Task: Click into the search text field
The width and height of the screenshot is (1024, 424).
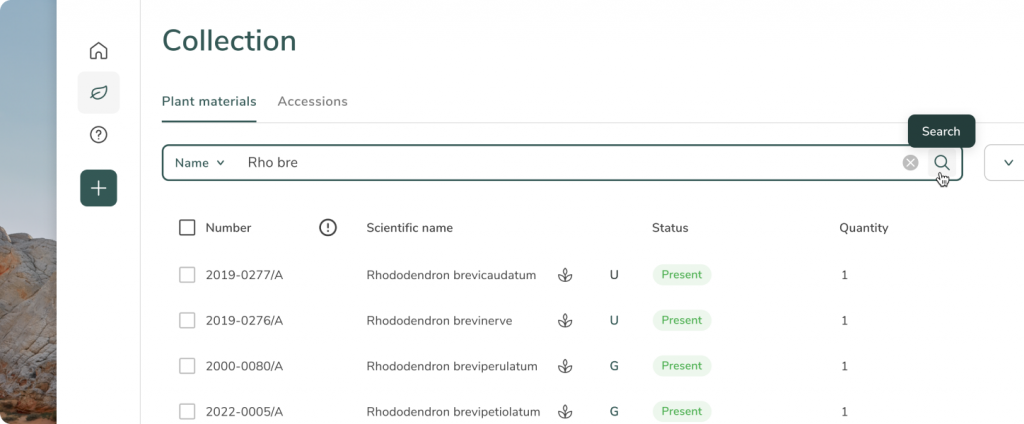Action: coord(560,163)
